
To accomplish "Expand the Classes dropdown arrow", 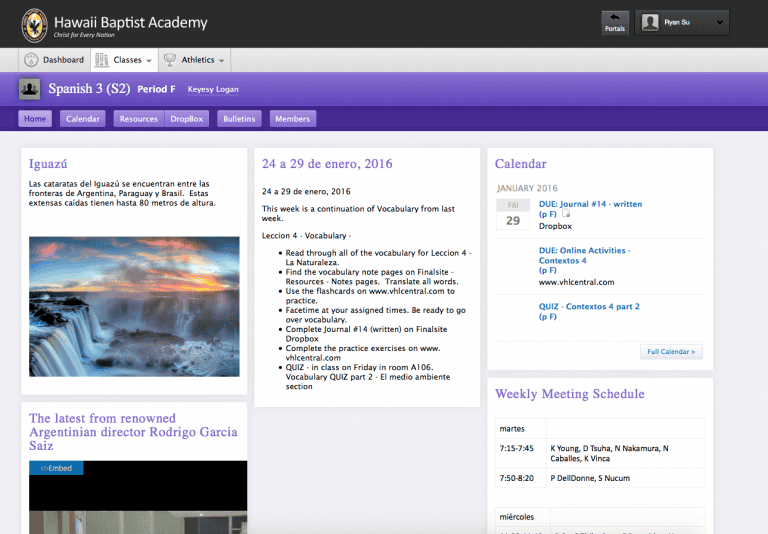I will (149, 61).
